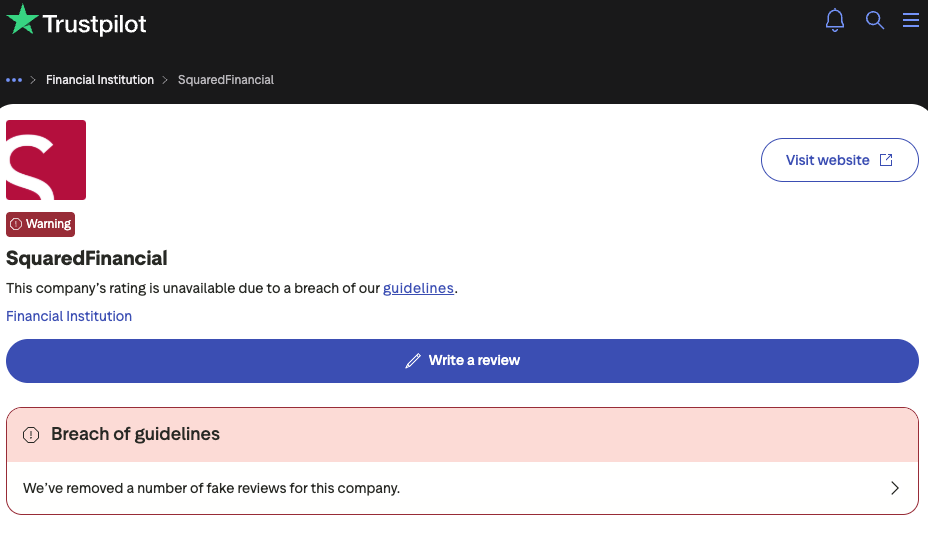Viewport: 928px width, 535px height.
Task: Click the red Warning badge
Action: pyautogui.click(x=40, y=224)
